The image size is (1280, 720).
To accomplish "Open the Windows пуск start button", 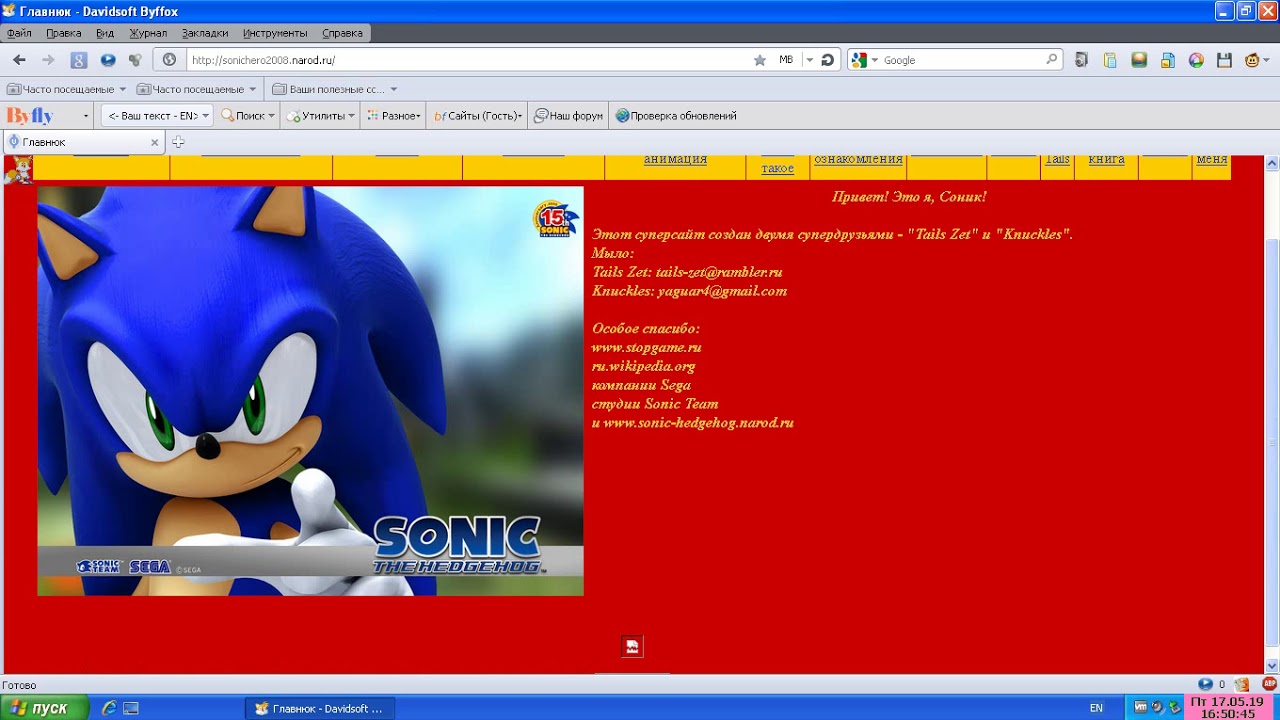I will [x=45, y=708].
